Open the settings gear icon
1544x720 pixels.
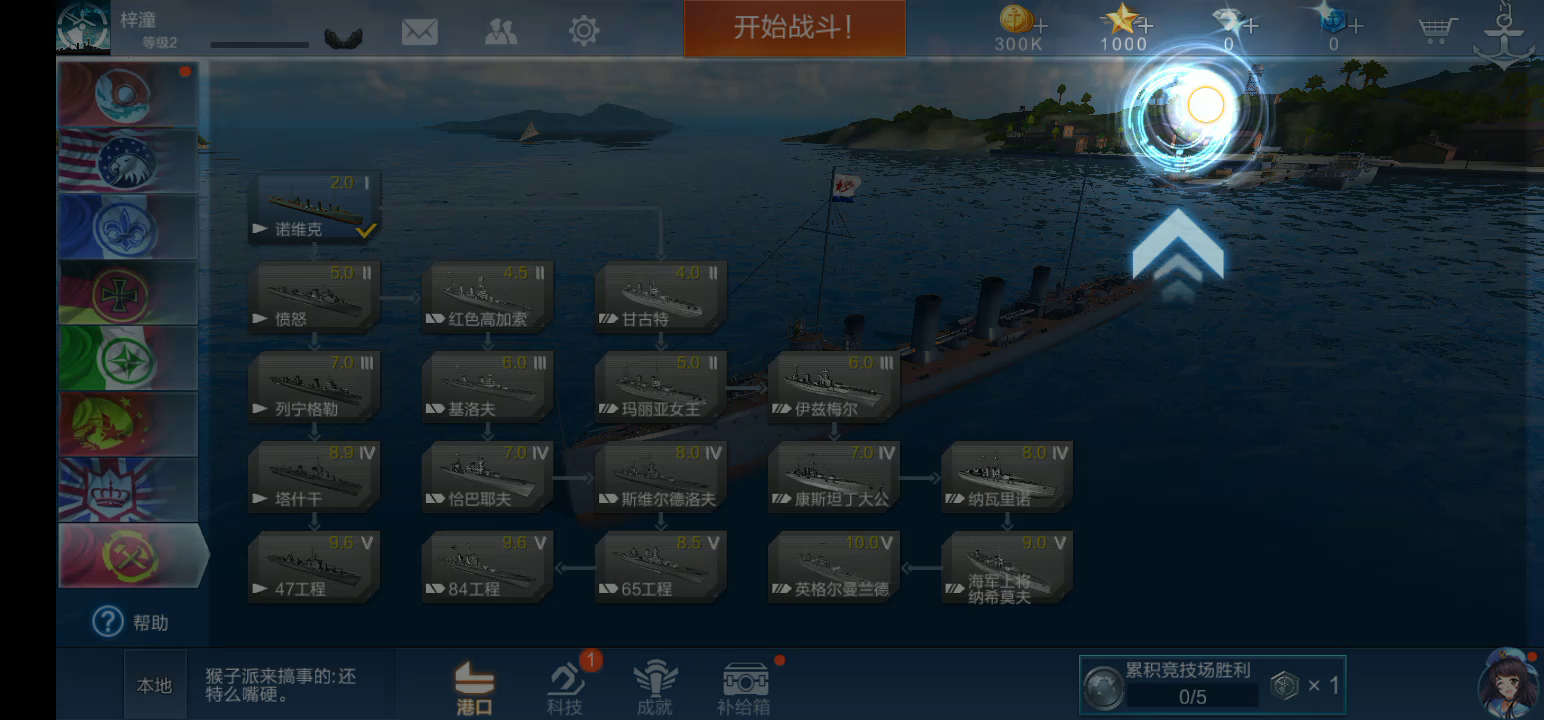click(x=584, y=31)
